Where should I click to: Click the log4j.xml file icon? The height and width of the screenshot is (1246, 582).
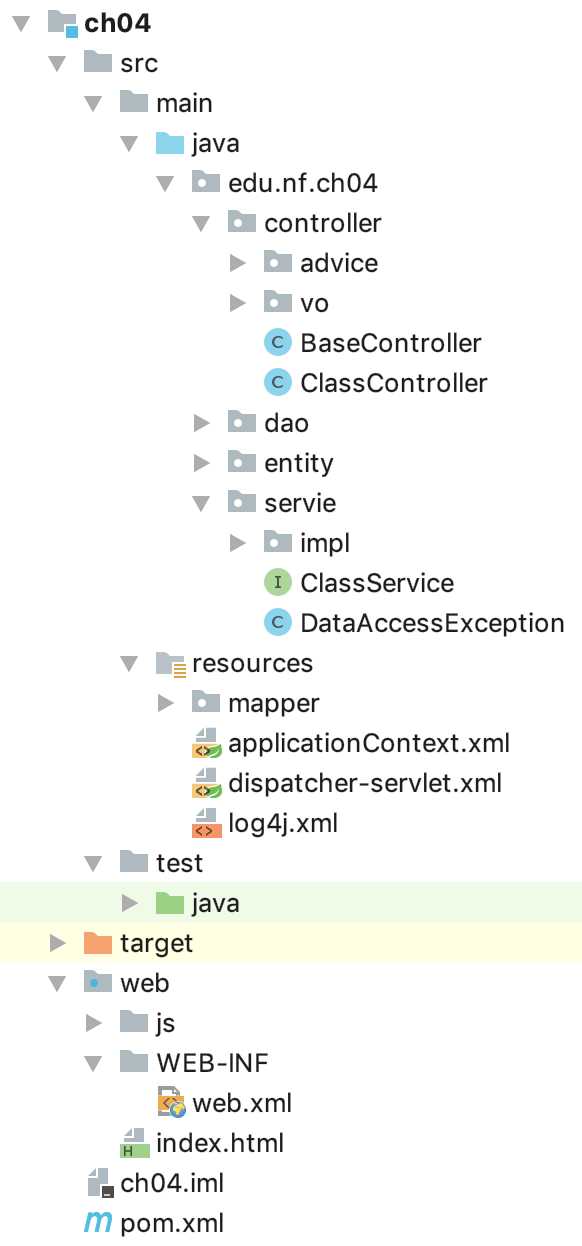pyautogui.click(x=206, y=824)
